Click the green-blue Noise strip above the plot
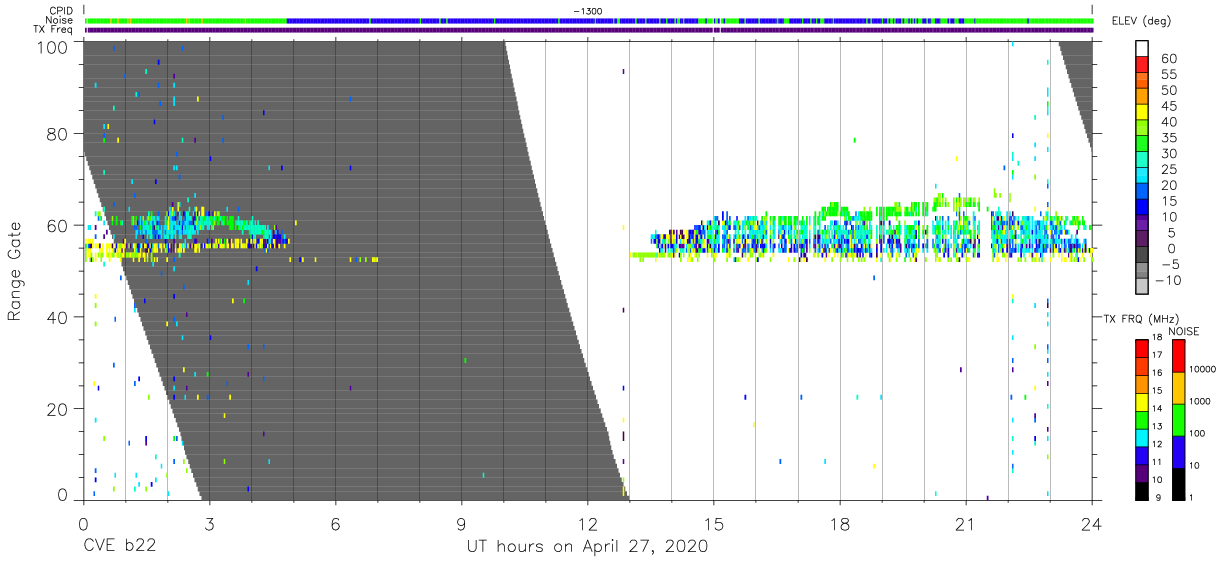Viewport: 1228px width, 567px height. click(x=588, y=20)
